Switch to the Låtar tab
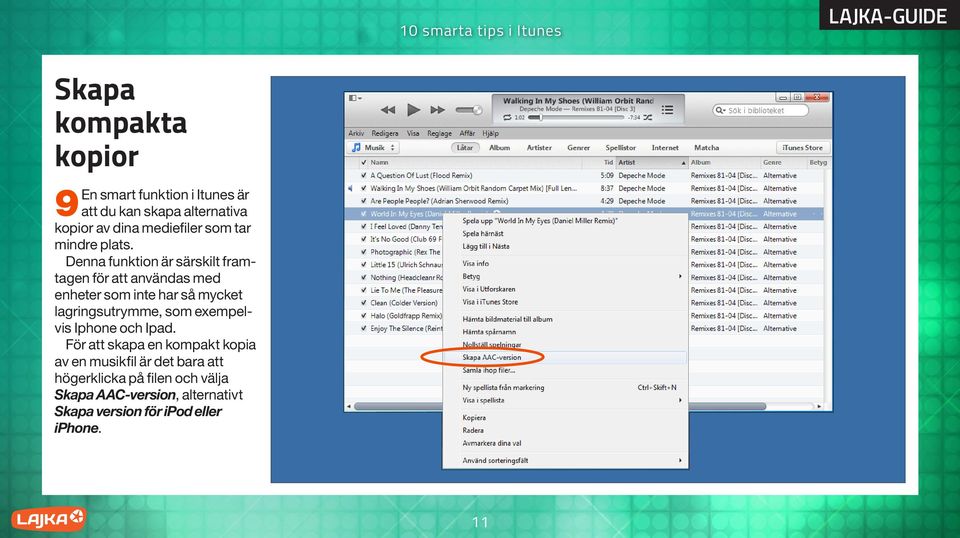 [x=465, y=148]
